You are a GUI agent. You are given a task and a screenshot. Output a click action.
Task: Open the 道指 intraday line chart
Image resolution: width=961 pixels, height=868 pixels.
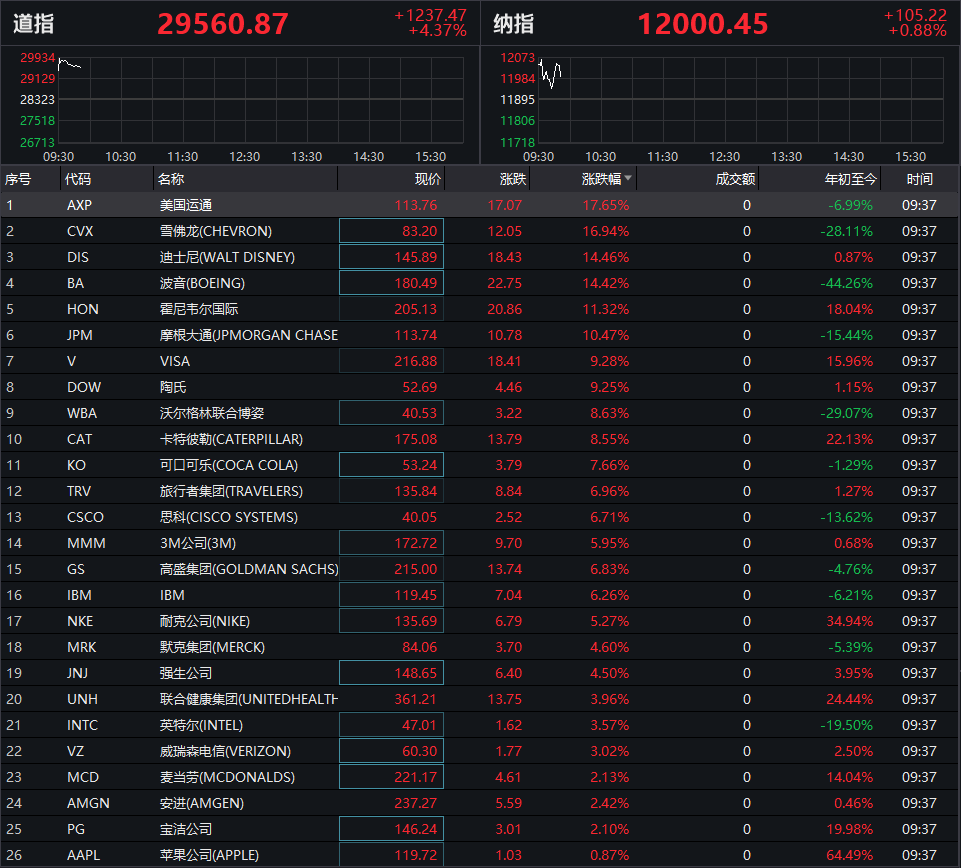click(x=261, y=100)
